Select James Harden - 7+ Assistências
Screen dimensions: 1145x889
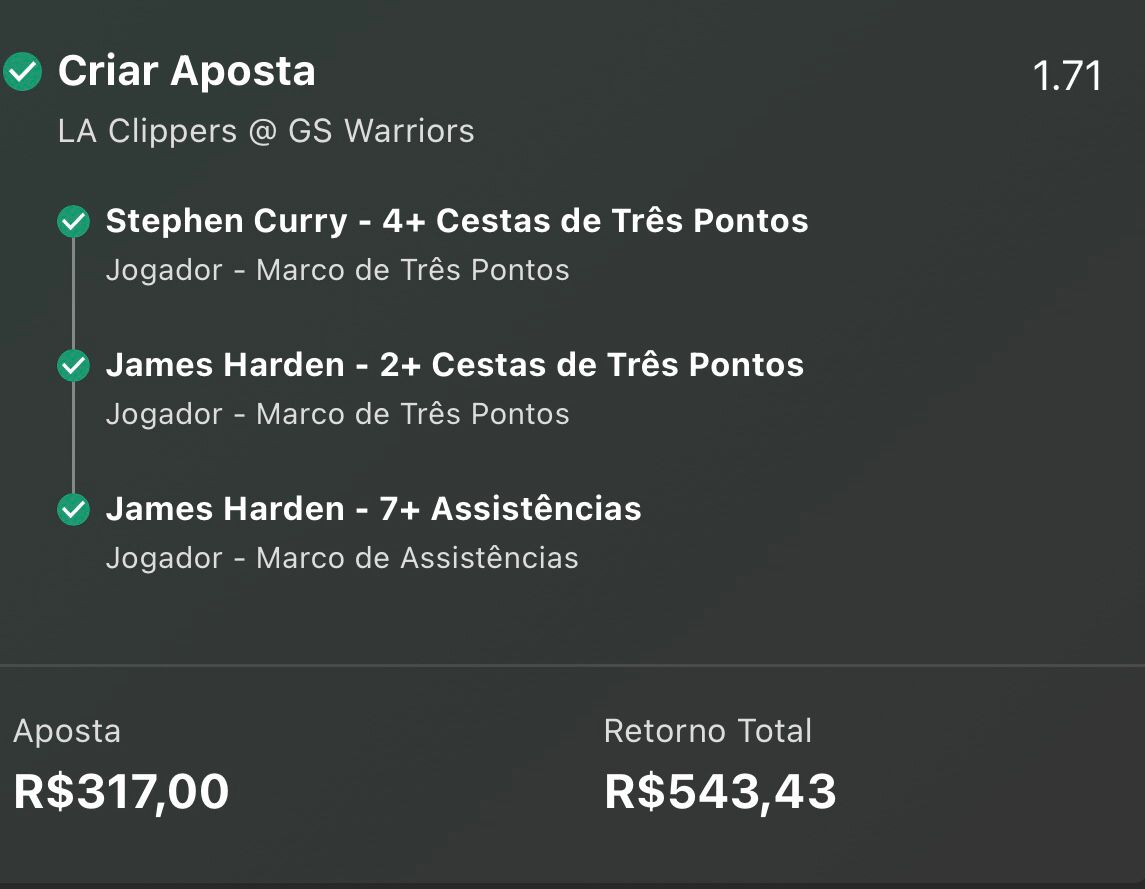[x=373, y=508]
